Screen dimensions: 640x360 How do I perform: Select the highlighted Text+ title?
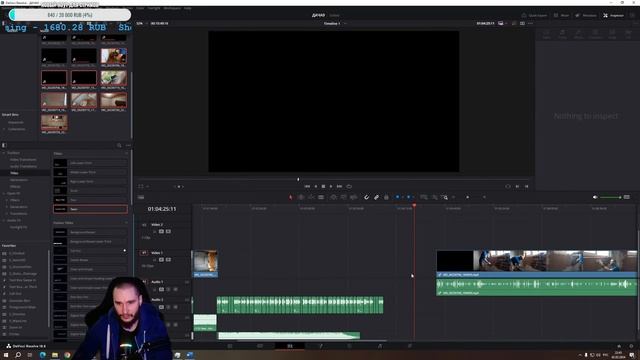pos(90,209)
